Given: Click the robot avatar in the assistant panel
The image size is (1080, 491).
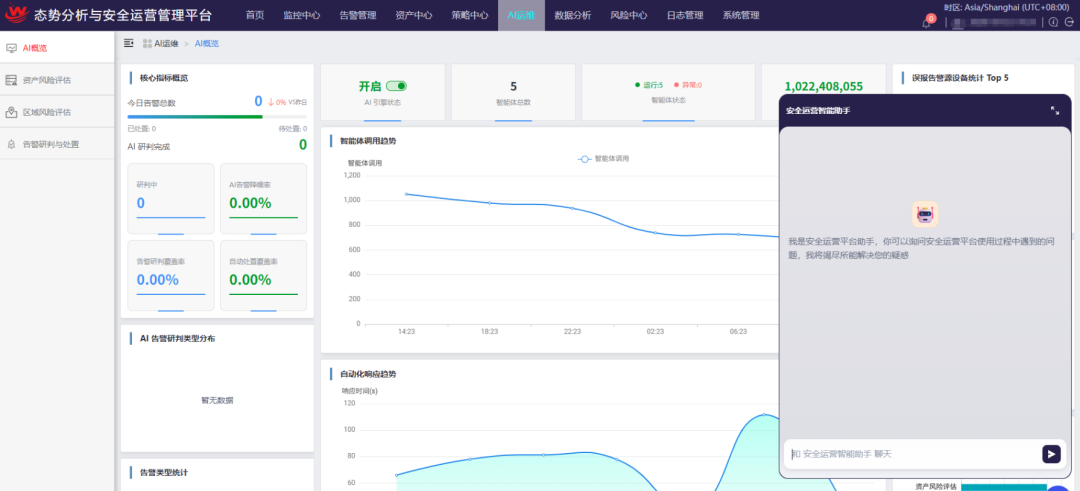Looking at the screenshot, I should point(925,215).
